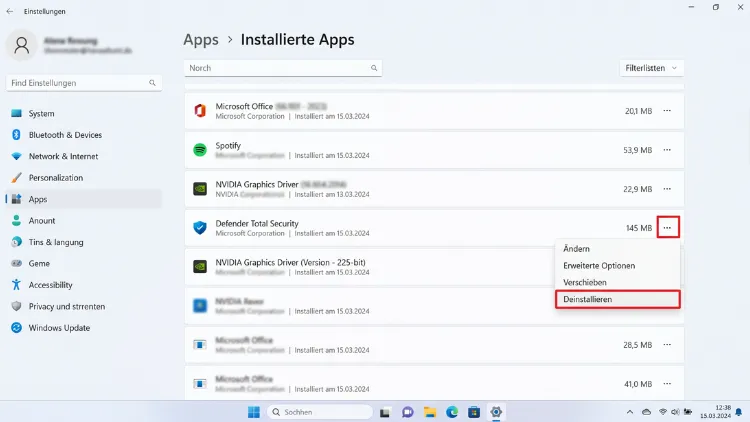Open Accessibility settings
Screen dimensions: 750x422
(x=84, y=285)
